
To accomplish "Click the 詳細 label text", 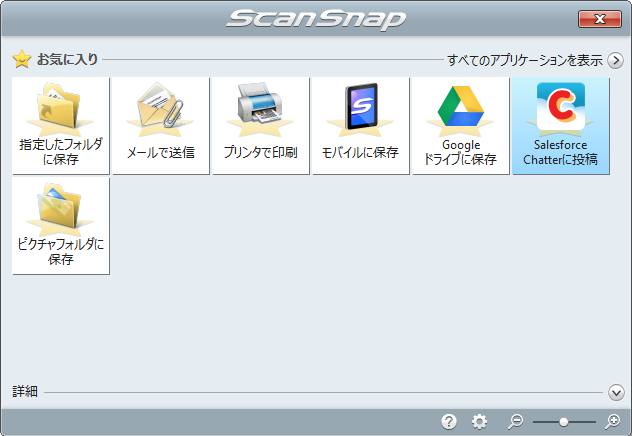I will point(25,392).
